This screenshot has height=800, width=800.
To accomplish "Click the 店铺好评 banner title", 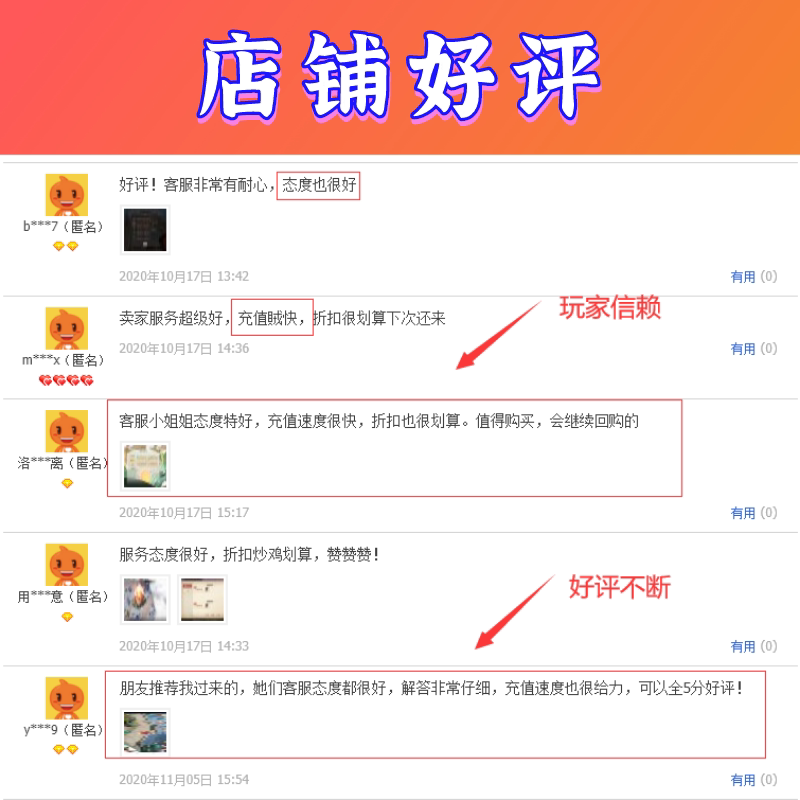I will (x=399, y=77).
